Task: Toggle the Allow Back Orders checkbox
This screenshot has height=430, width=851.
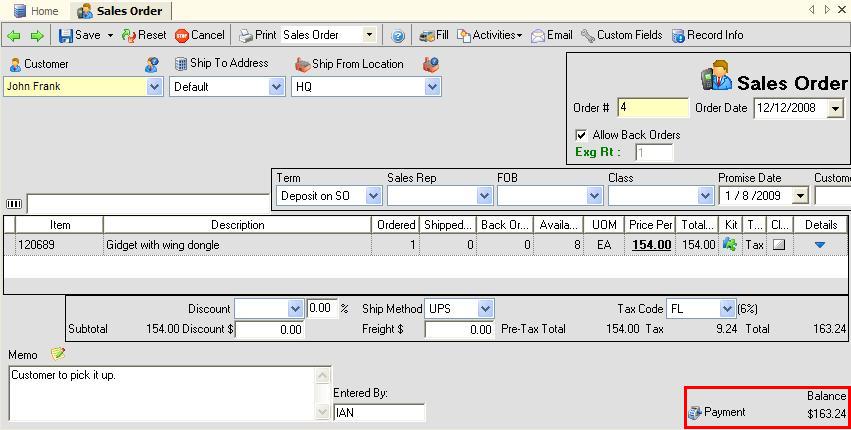Action: coord(581,135)
